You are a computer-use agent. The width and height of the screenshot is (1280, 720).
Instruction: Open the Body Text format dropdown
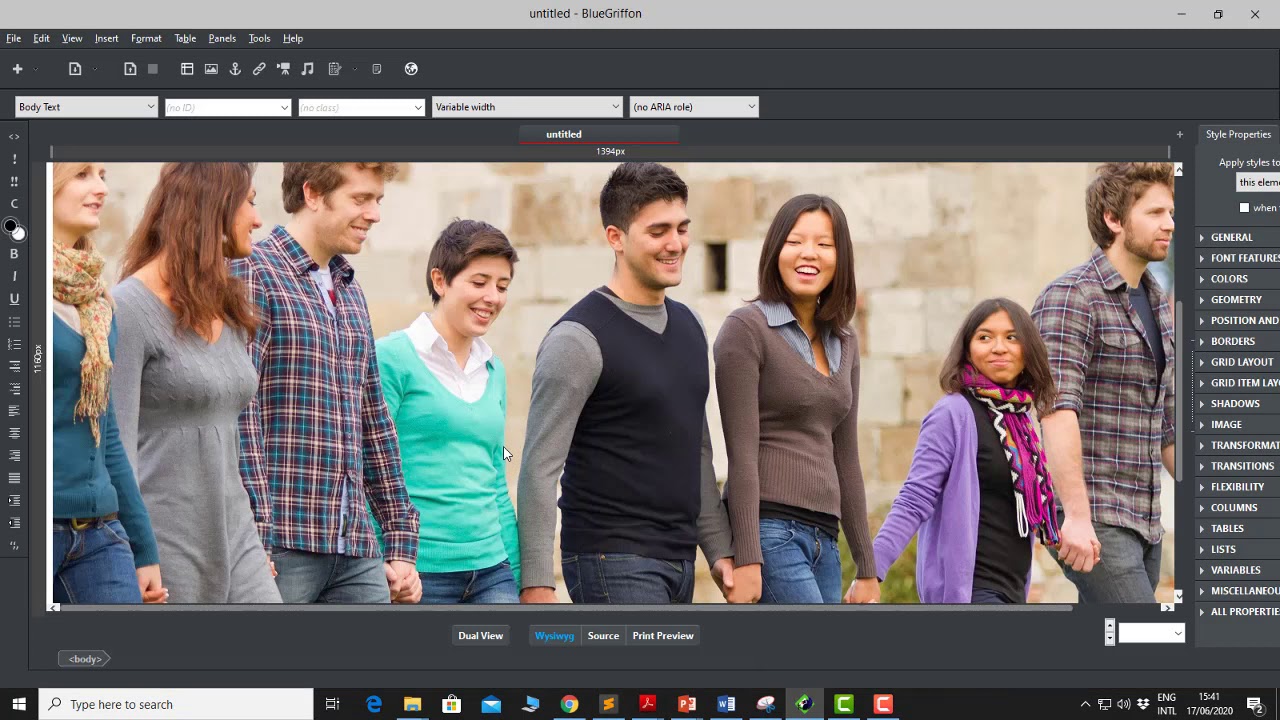tap(86, 107)
